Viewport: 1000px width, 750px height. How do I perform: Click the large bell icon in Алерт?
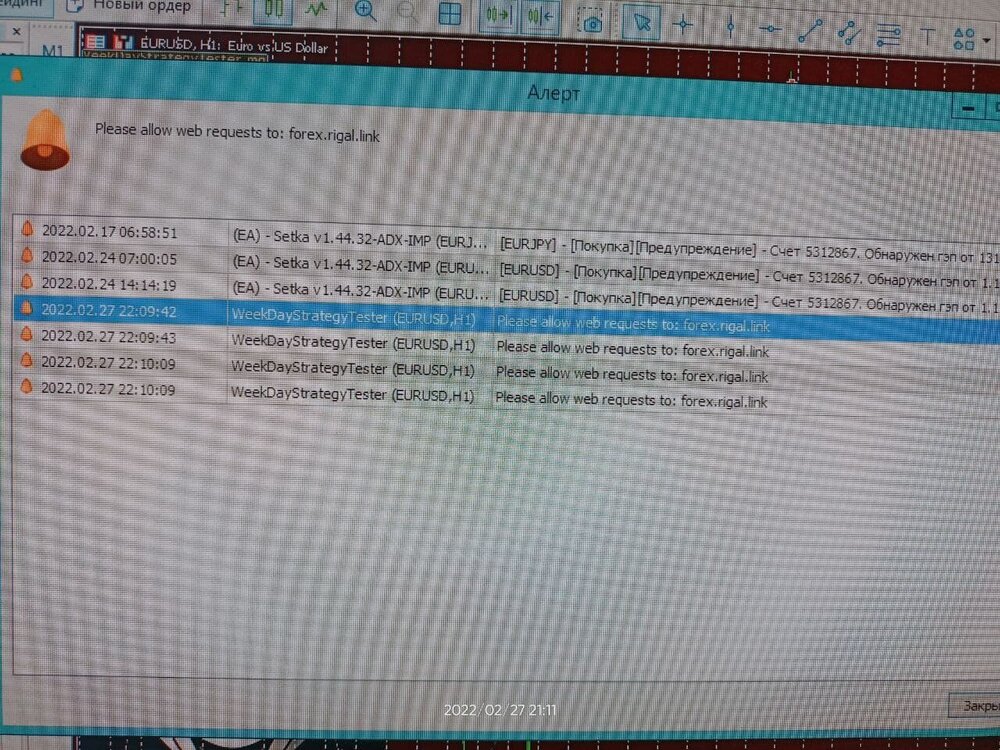click(45, 140)
